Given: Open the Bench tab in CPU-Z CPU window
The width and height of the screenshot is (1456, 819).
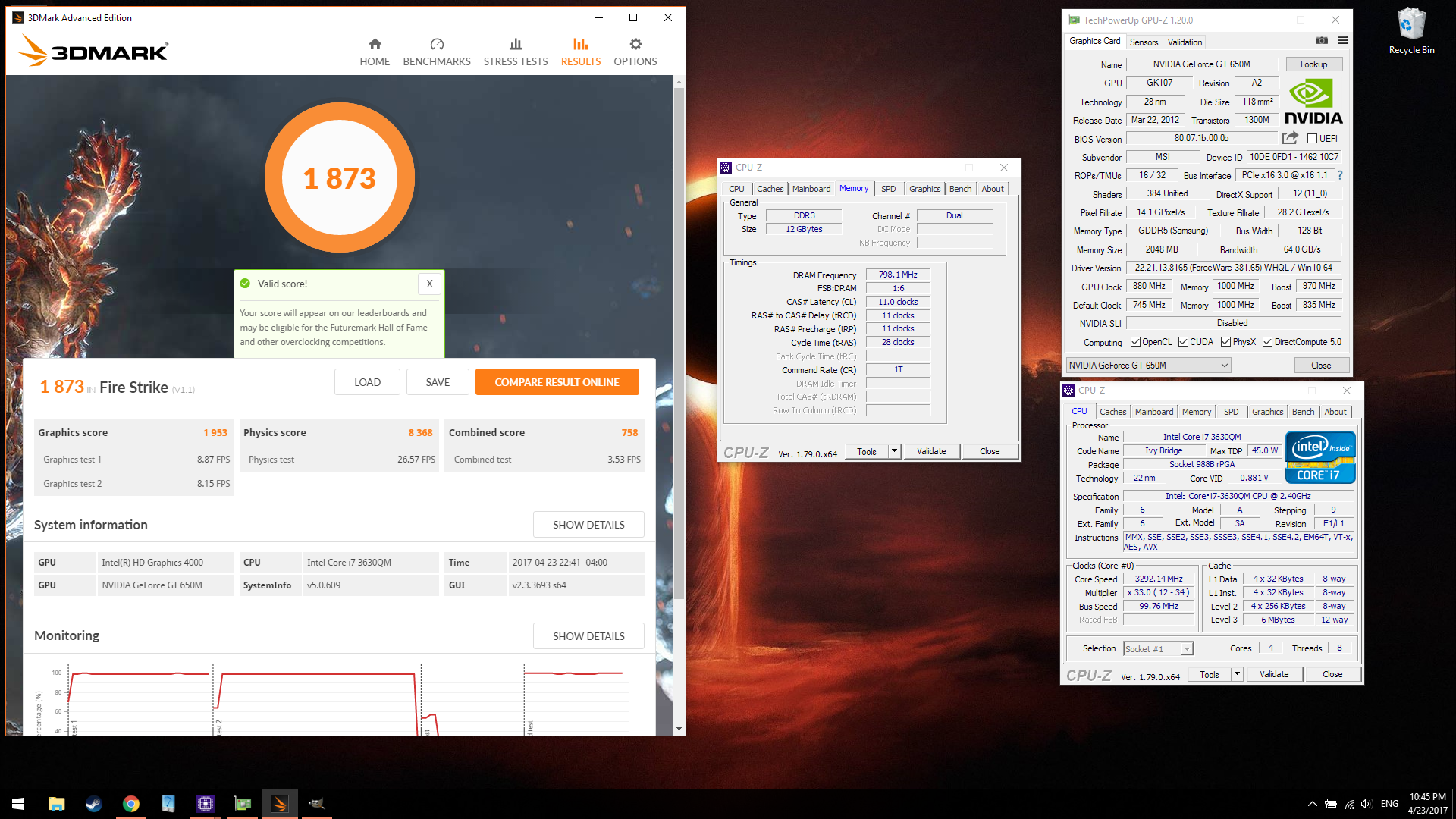Looking at the screenshot, I should pyautogui.click(x=1303, y=412).
